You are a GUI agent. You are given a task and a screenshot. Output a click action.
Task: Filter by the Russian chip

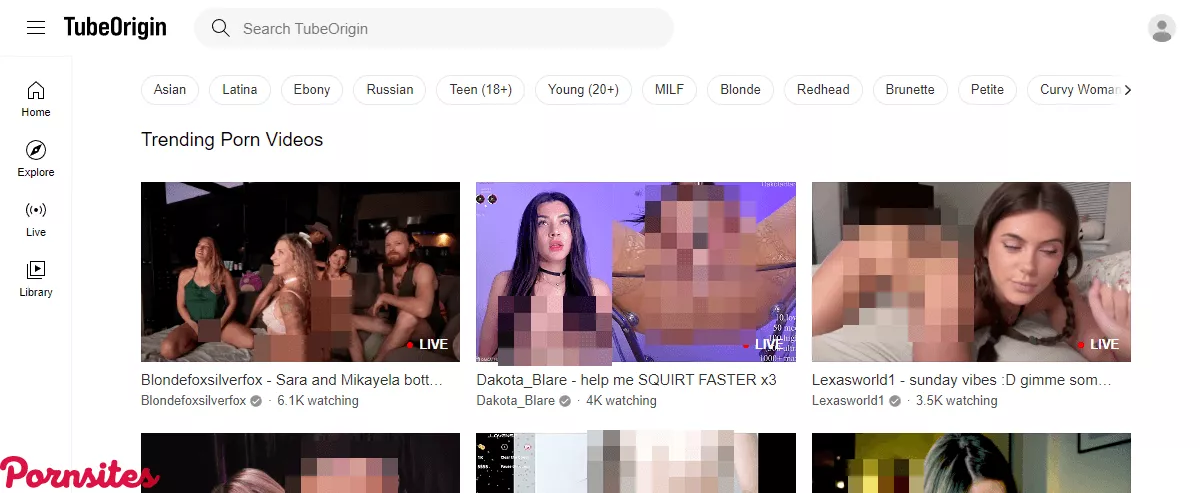click(389, 90)
